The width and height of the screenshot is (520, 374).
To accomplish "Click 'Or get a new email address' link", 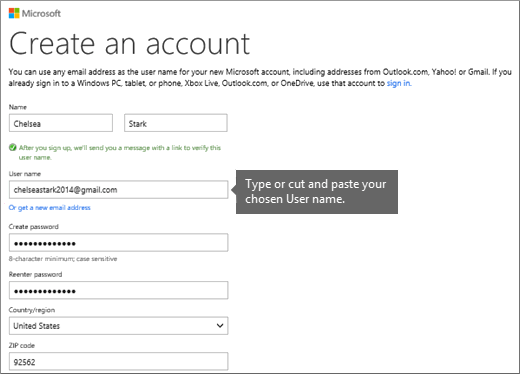I will coord(50,208).
